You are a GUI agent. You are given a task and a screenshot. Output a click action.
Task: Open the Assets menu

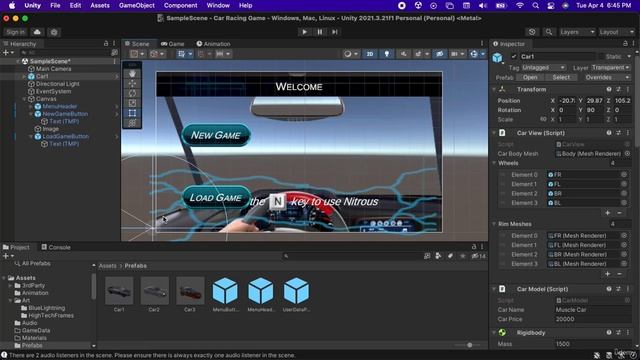100,5
